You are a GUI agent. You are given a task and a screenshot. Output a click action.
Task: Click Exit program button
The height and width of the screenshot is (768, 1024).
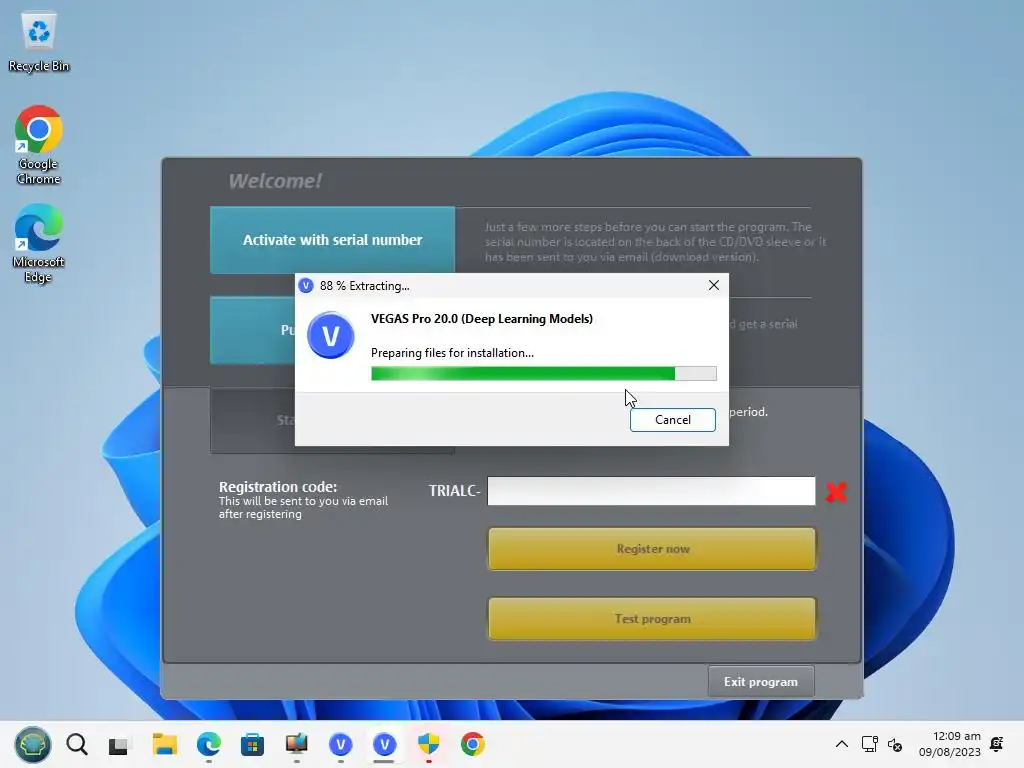[761, 682]
